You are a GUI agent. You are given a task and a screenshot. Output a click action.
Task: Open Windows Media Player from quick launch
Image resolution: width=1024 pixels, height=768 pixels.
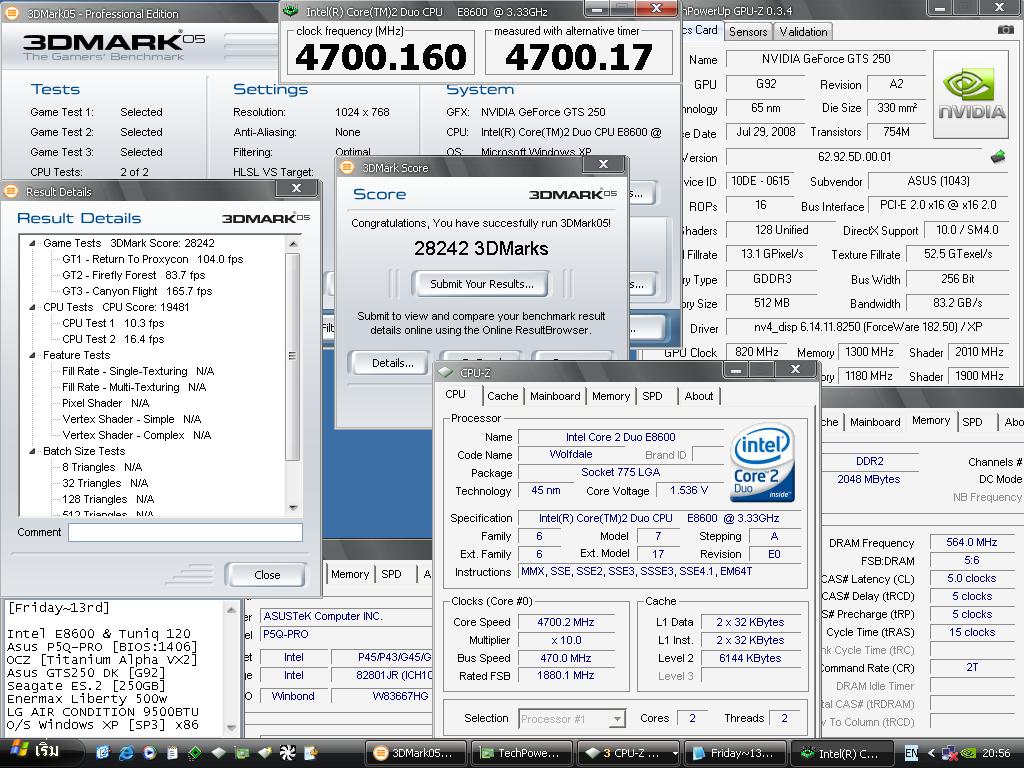(x=149, y=753)
